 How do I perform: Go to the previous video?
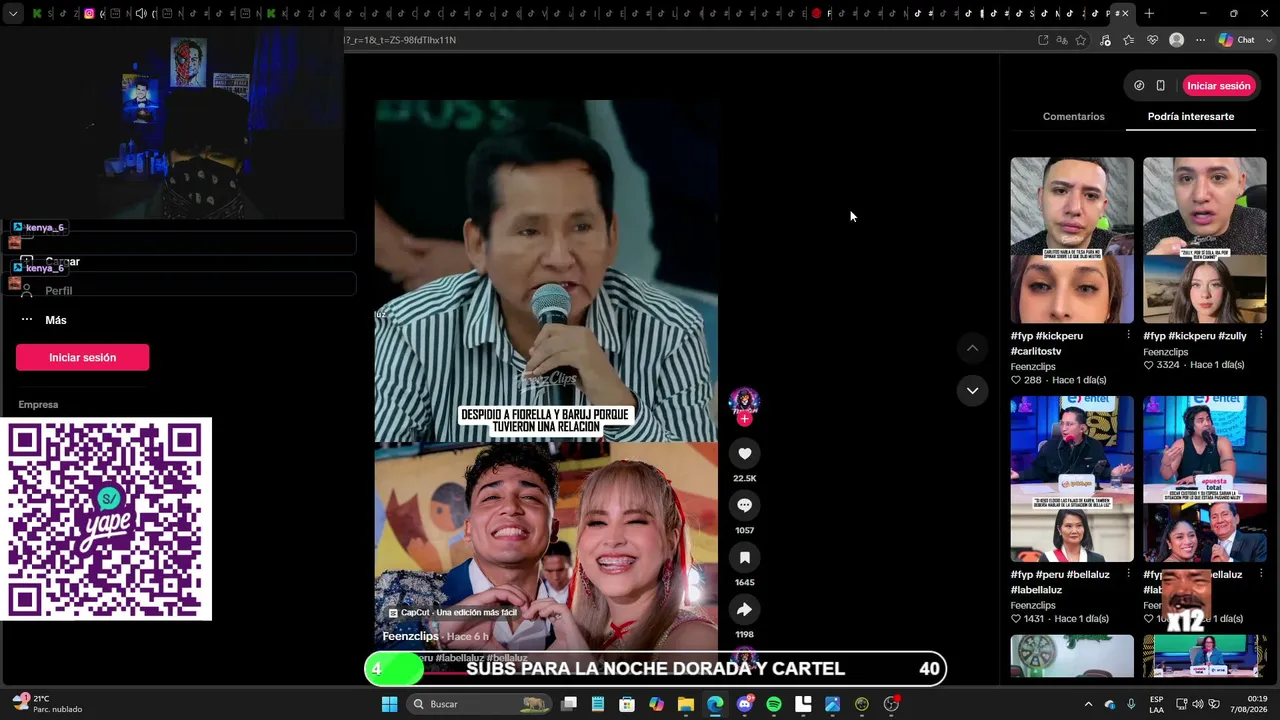972,348
